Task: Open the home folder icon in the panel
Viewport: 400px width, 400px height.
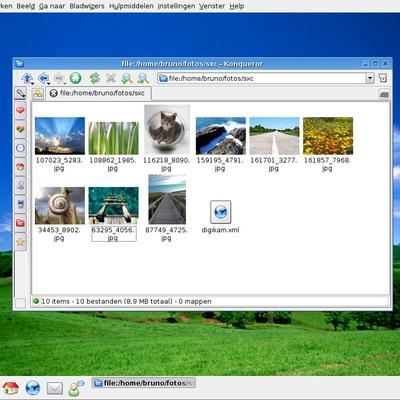Action: [11, 388]
